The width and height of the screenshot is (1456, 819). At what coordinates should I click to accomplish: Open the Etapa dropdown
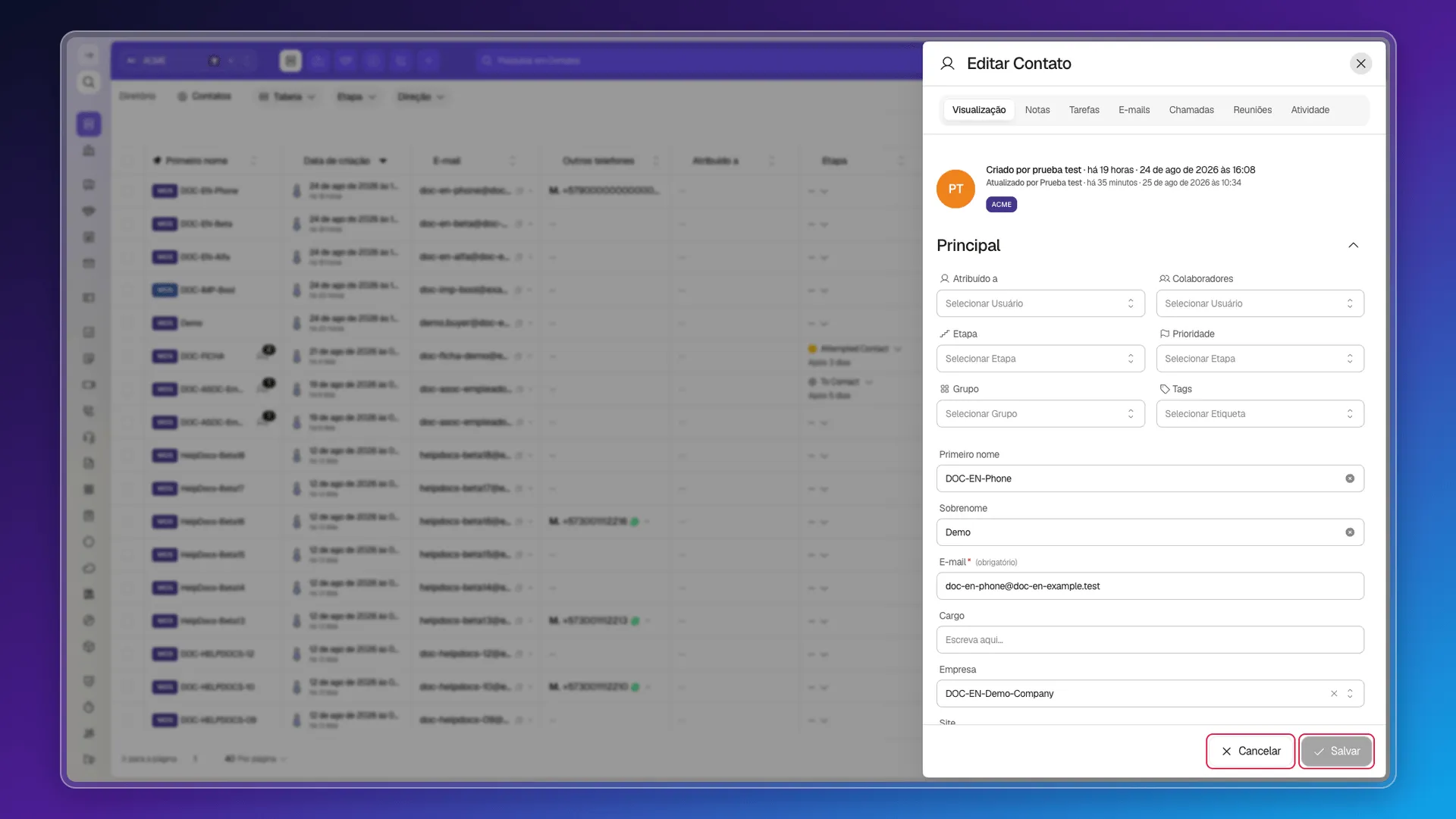[x=1040, y=359]
